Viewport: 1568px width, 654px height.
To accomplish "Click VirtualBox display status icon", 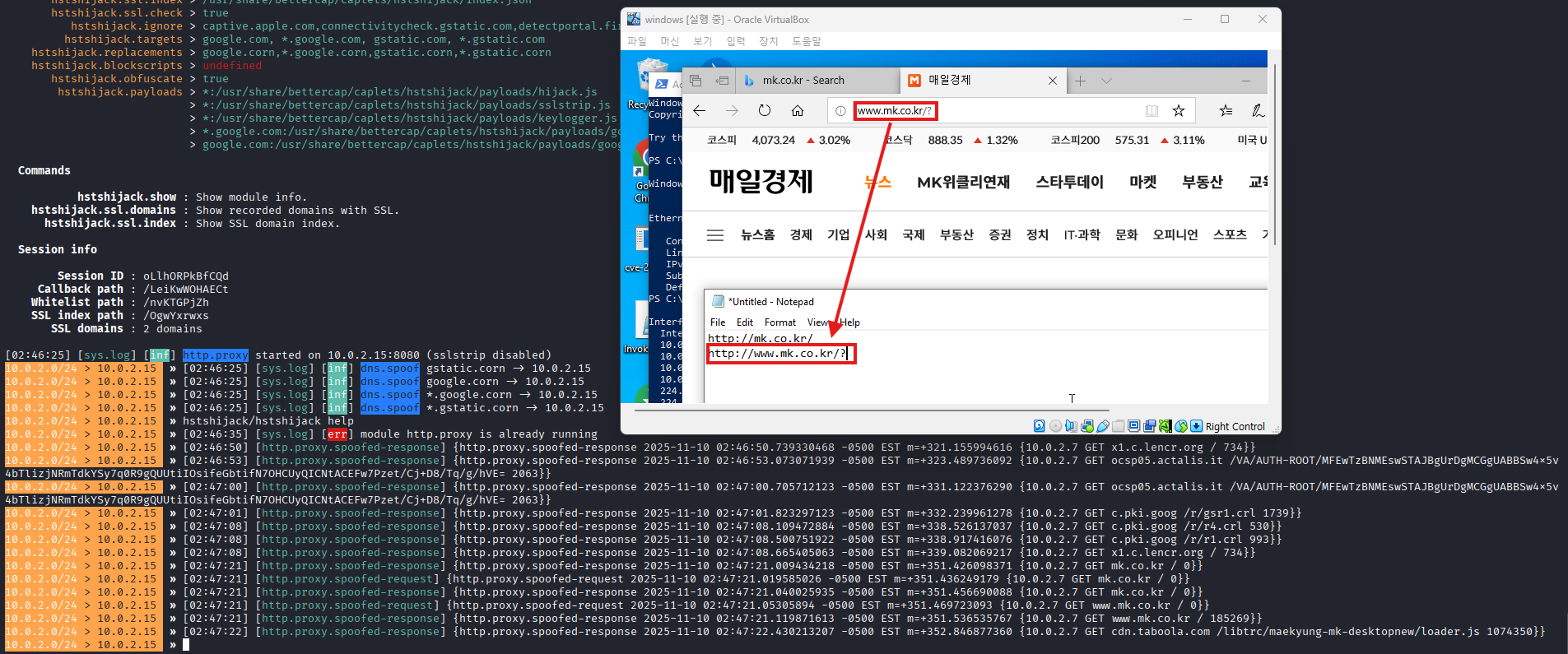I will click(1133, 426).
